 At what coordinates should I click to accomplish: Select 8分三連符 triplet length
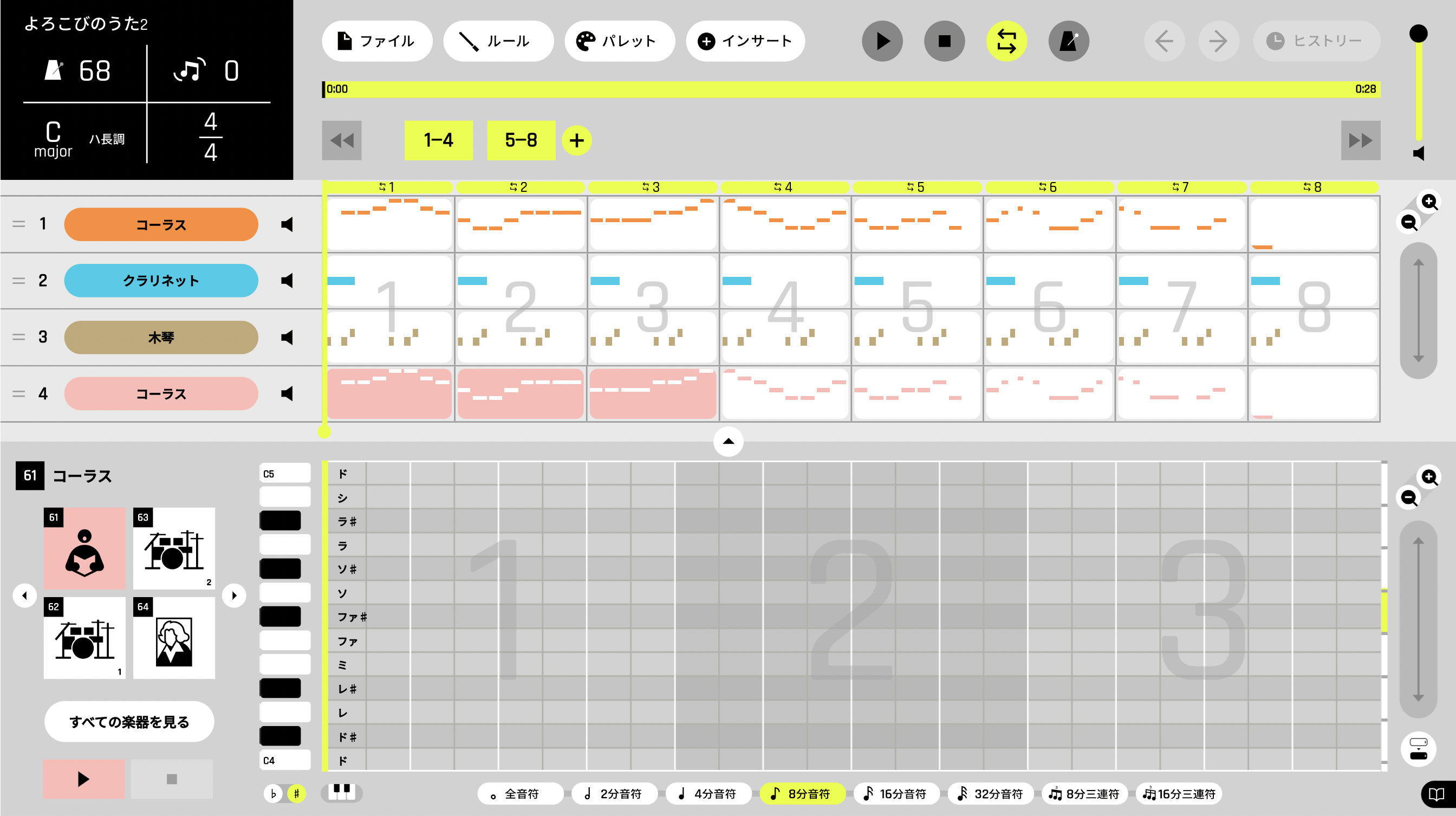(x=1084, y=793)
